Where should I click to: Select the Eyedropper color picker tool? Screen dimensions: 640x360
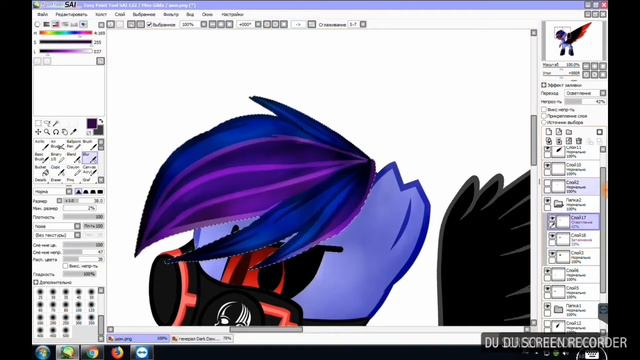click(x=73, y=132)
